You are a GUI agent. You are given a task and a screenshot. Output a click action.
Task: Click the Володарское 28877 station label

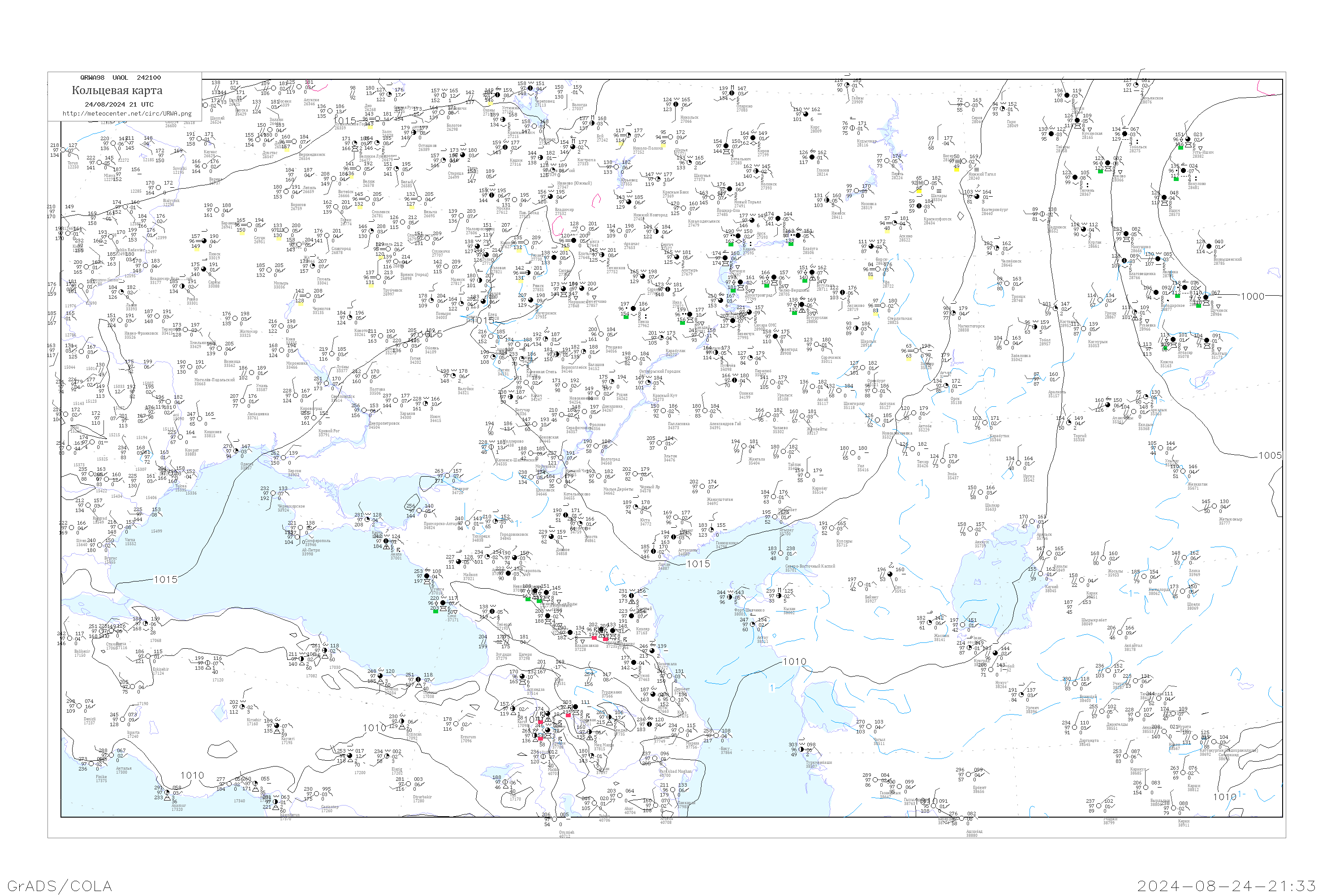click(1172, 307)
